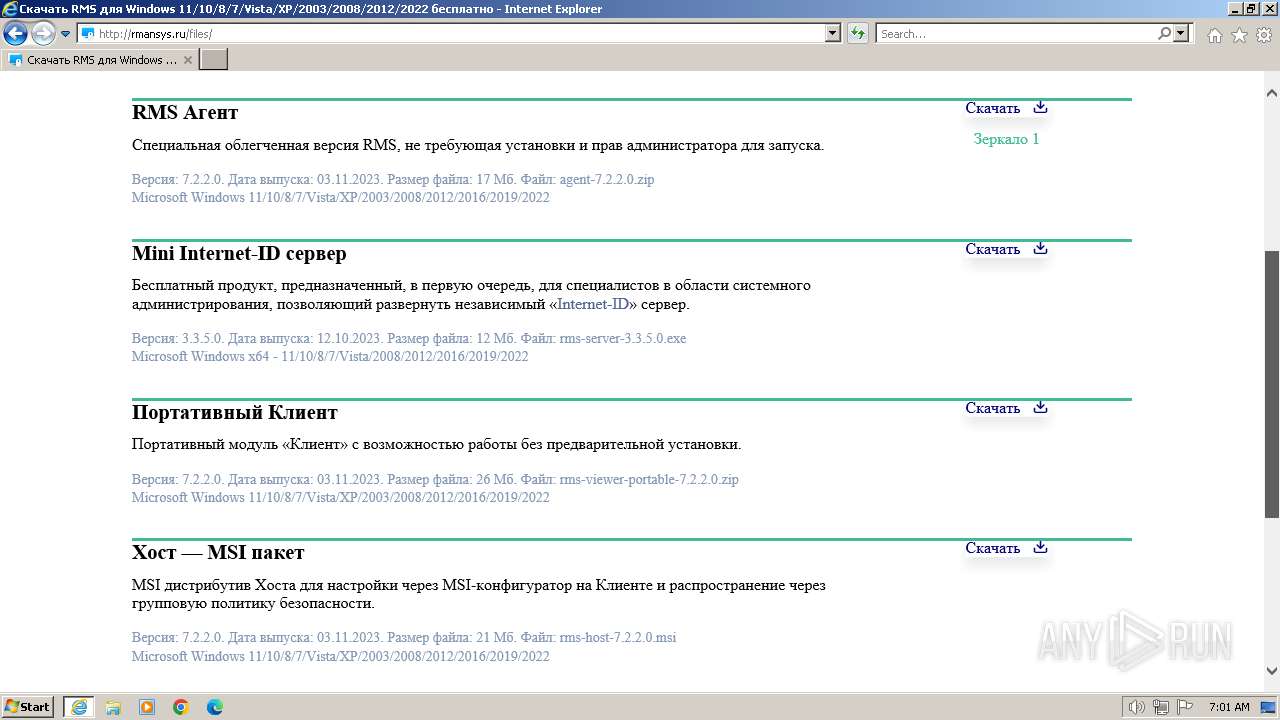Click the network tray icon
This screenshot has width=1280, height=720.
tap(1160, 707)
